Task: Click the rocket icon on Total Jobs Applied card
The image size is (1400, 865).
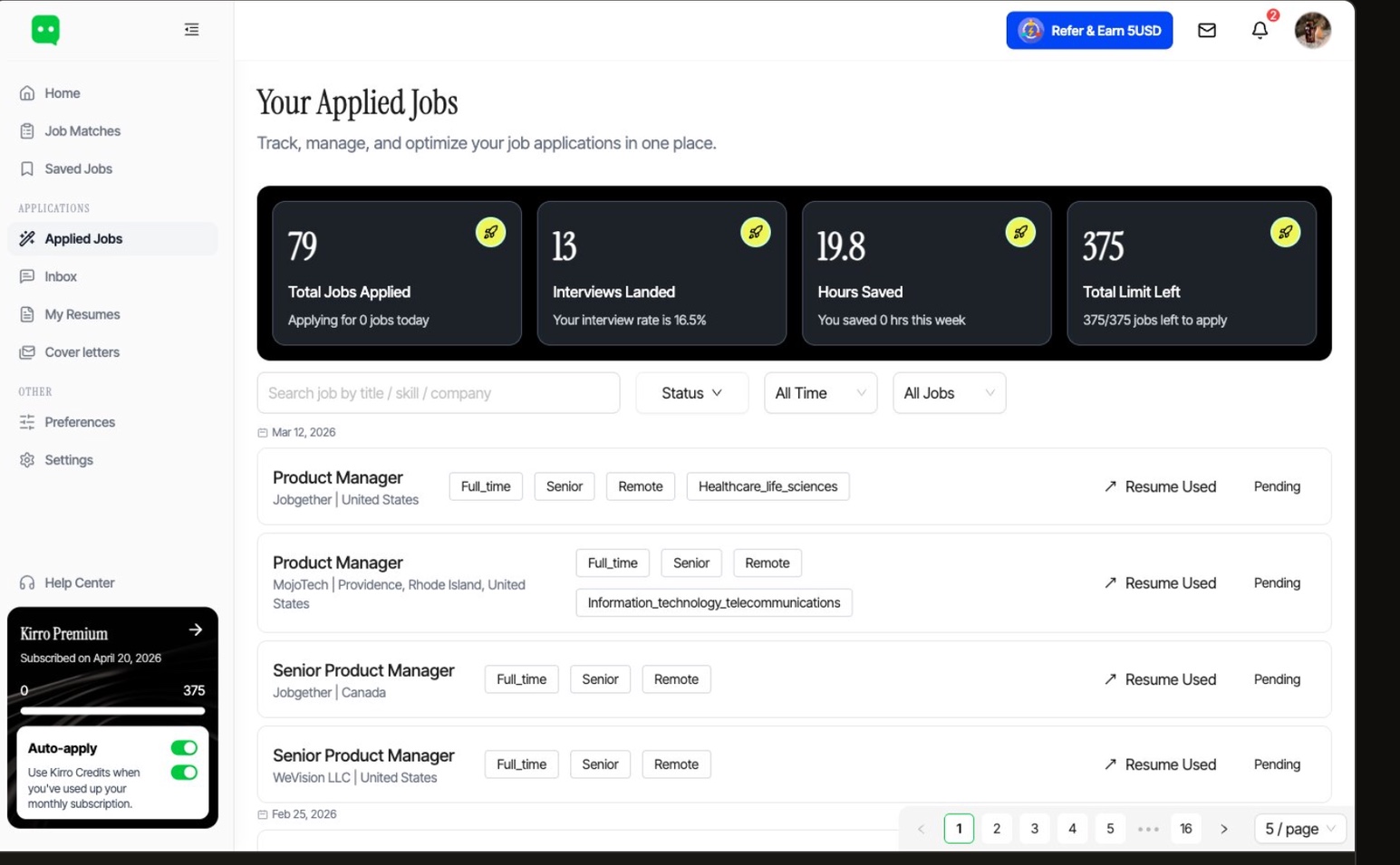Action: 490,233
